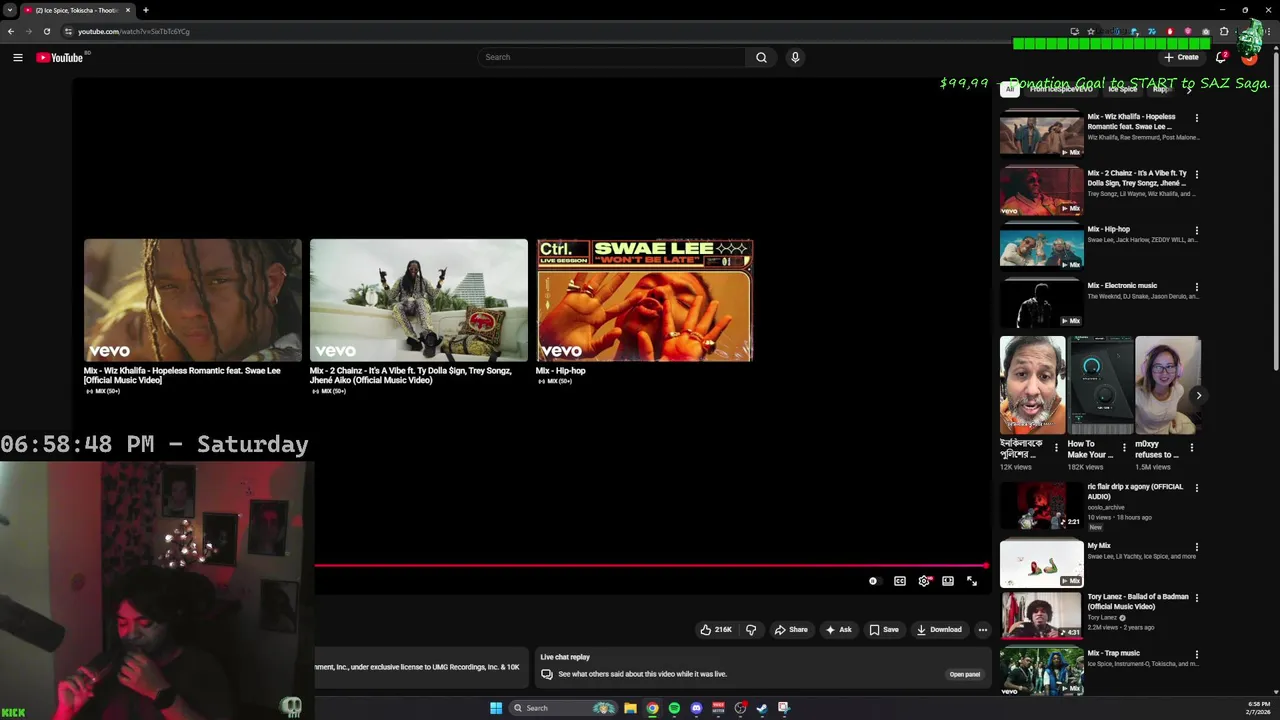Open options for Wiz Khalifa mix
1280x720 pixels.
click(1197, 118)
